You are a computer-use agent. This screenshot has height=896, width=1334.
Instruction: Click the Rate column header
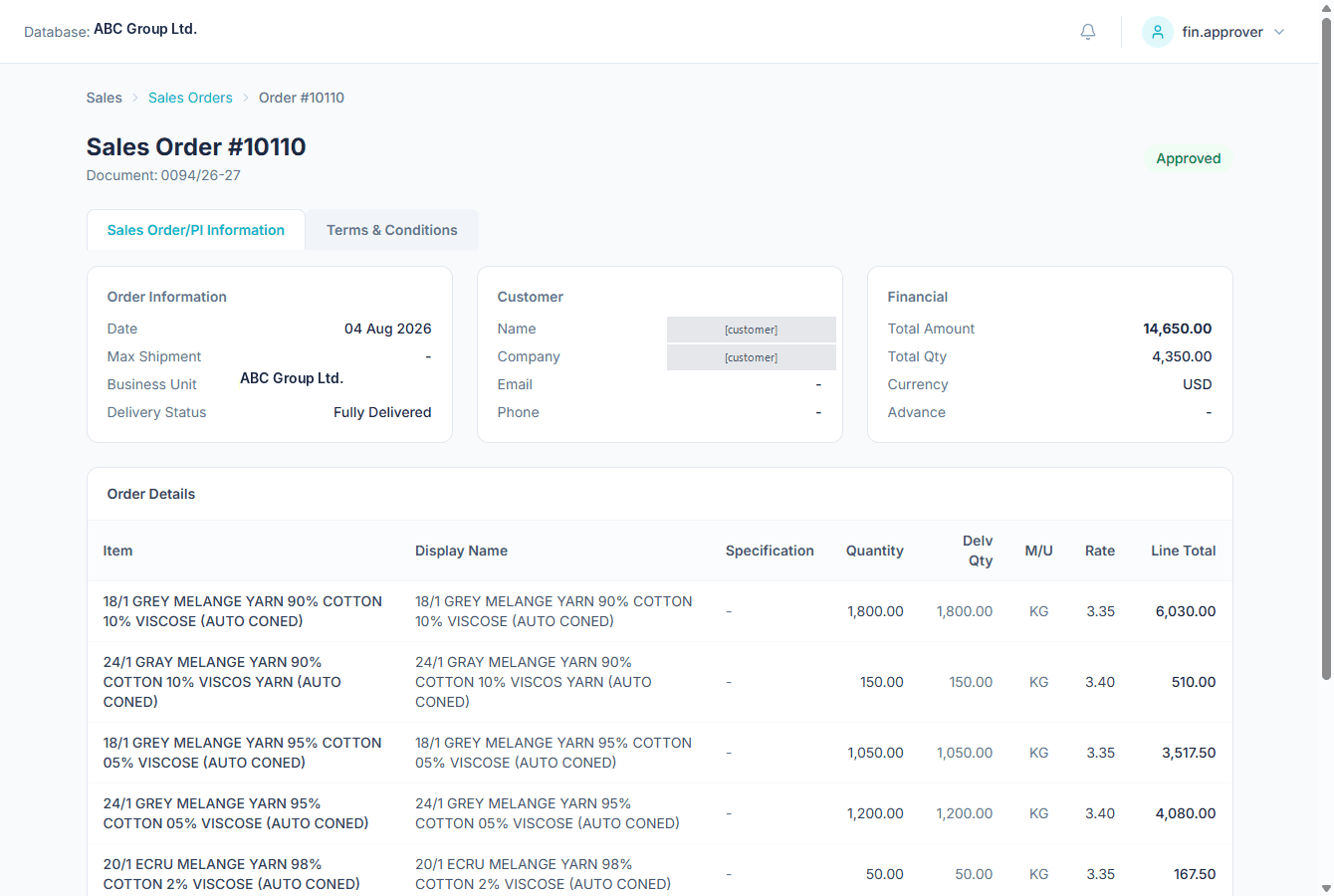[x=1100, y=551]
